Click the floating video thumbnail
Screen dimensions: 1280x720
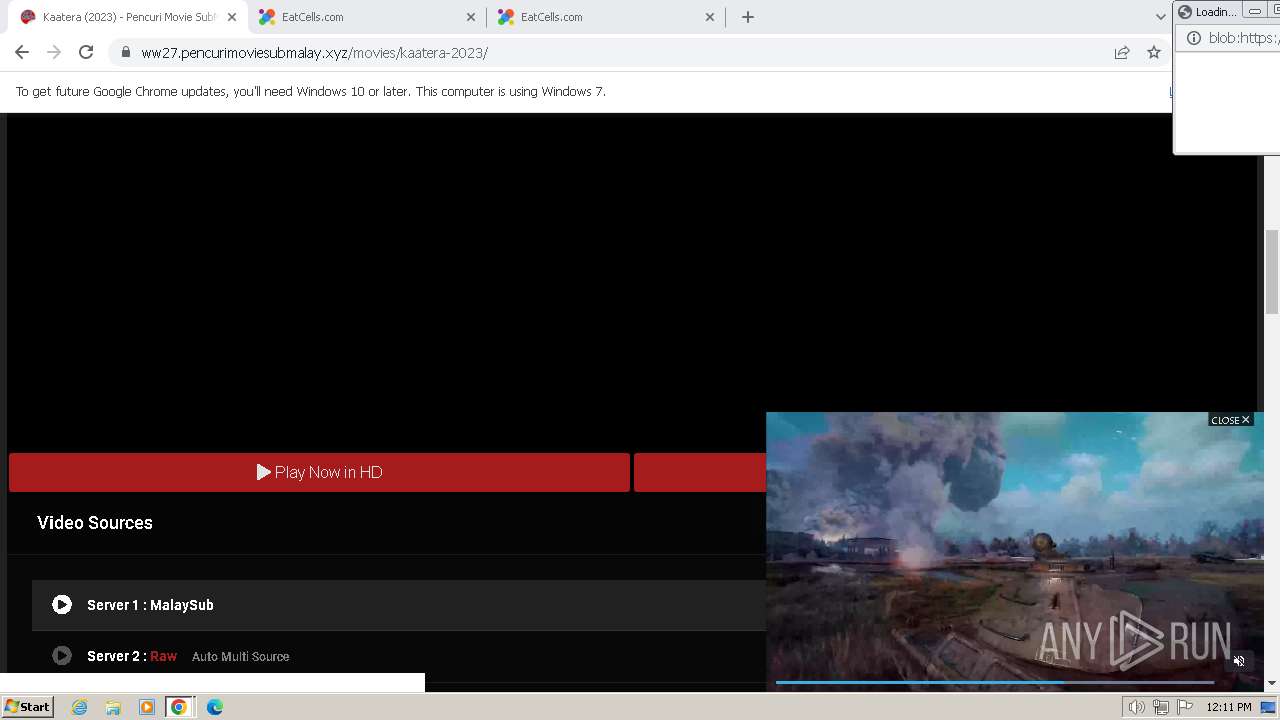1015,551
